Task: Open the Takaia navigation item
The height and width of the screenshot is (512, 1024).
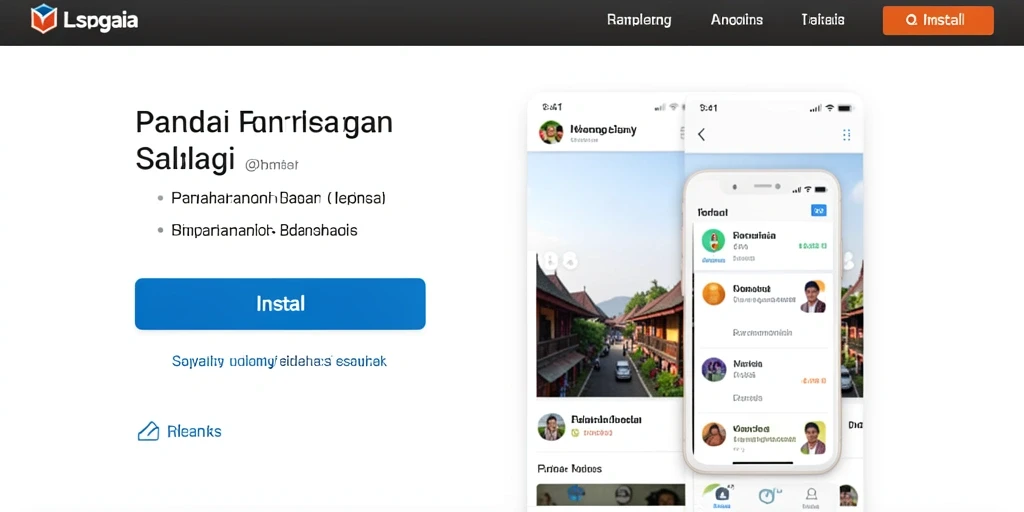Action: (x=823, y=20)
